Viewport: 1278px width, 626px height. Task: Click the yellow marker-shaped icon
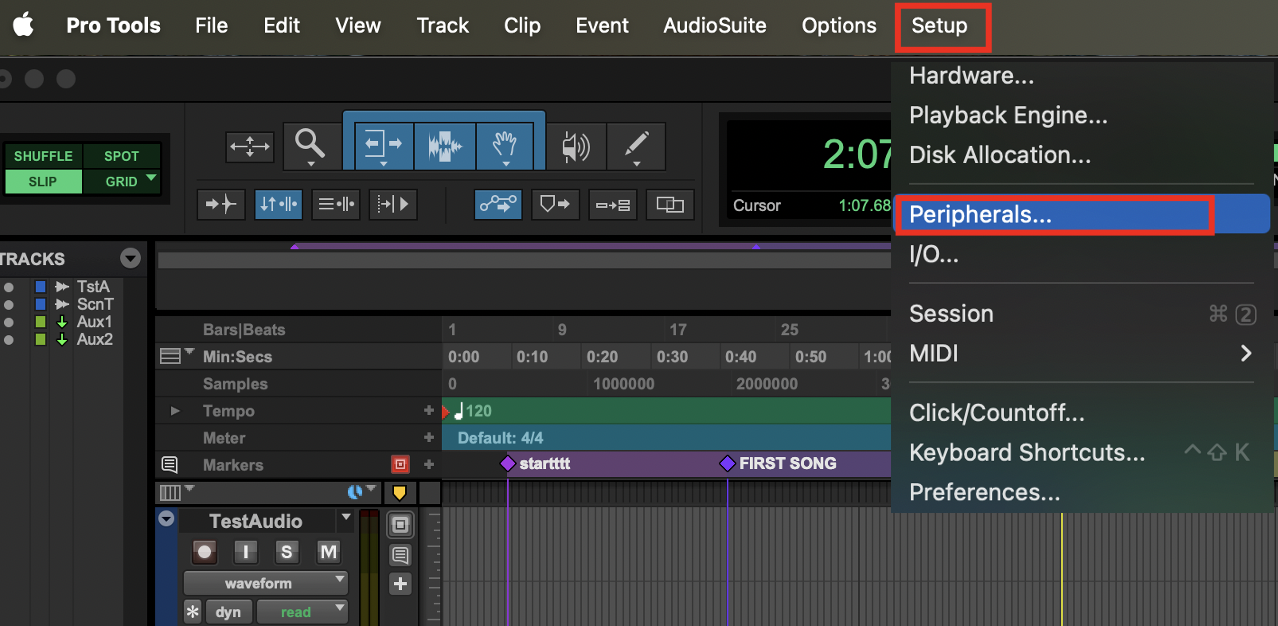399,493
